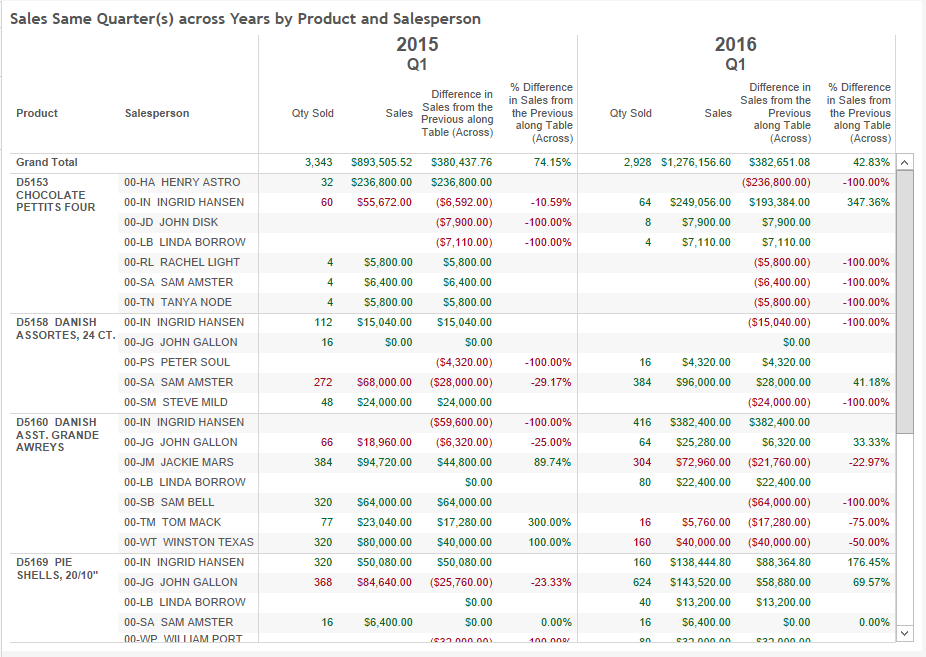Click salesperson 00-RL Rachel Light
This screenshot has width=926, height=657.
[x=182, y=262]
